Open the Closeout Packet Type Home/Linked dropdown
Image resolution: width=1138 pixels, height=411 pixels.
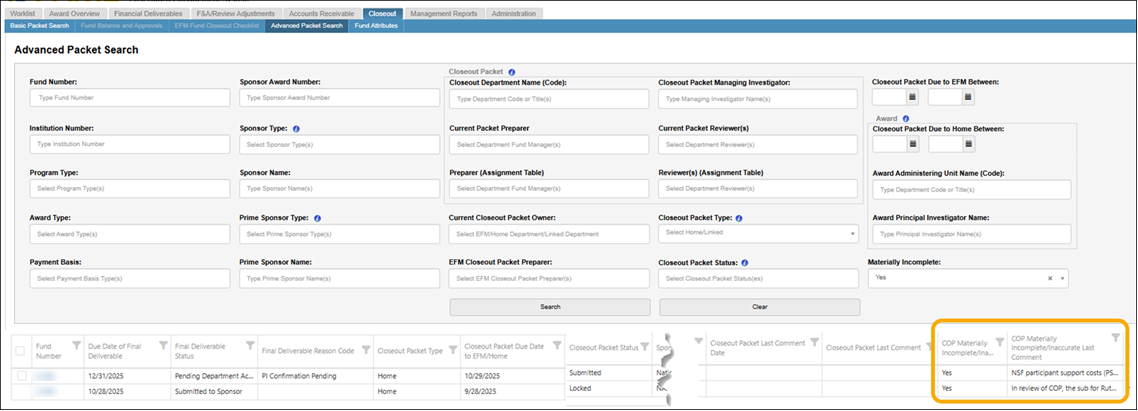coord(758,233)
